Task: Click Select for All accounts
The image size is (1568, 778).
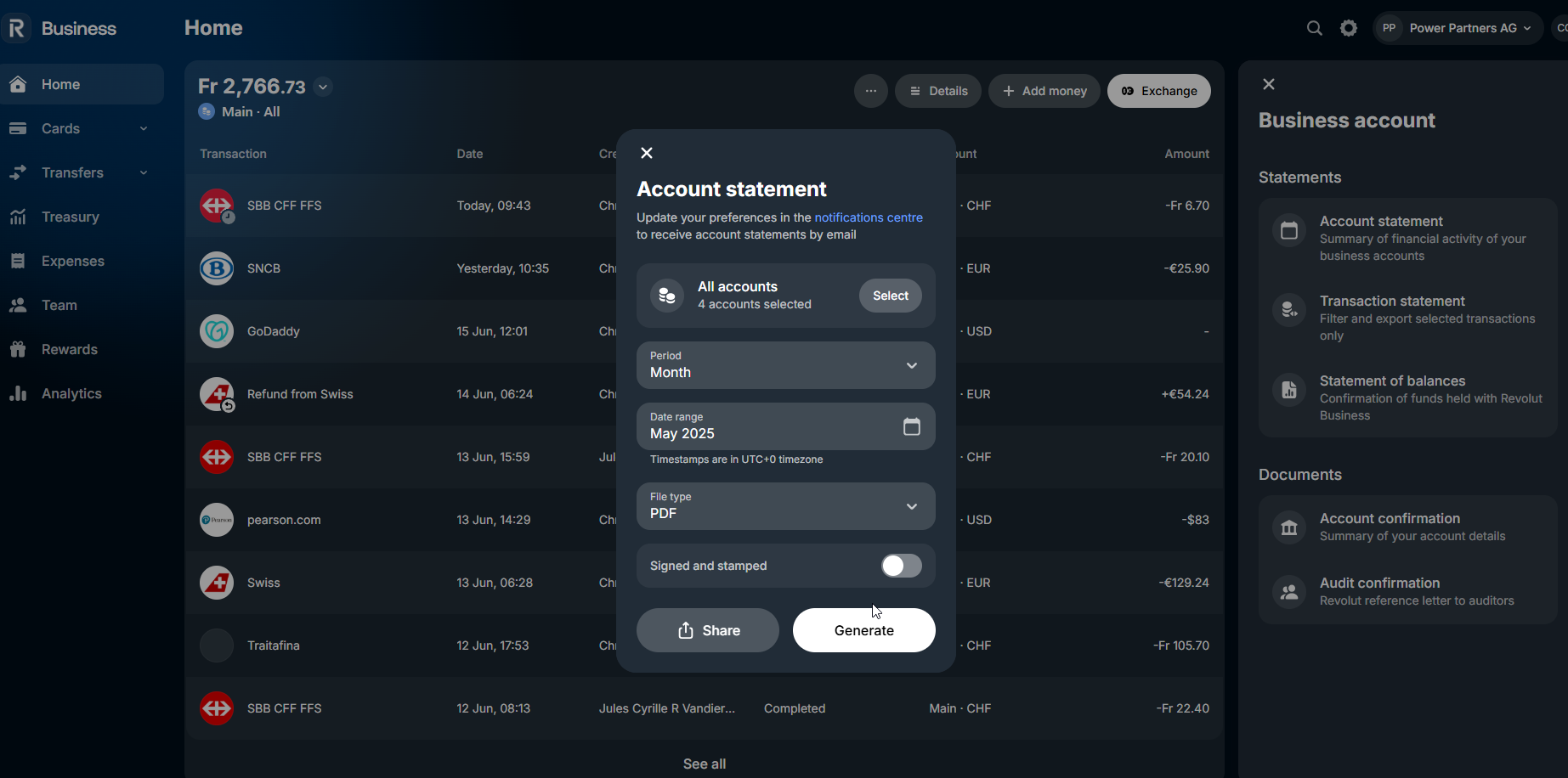Action: click(891, 296)
